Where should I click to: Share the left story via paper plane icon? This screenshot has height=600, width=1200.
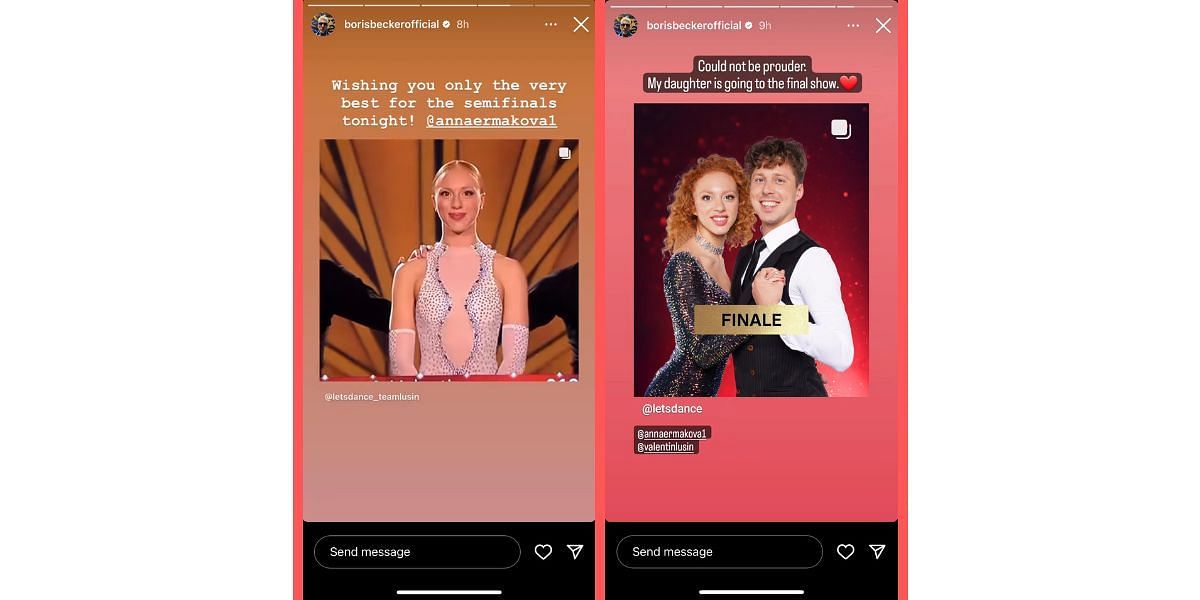coord(575,552)
